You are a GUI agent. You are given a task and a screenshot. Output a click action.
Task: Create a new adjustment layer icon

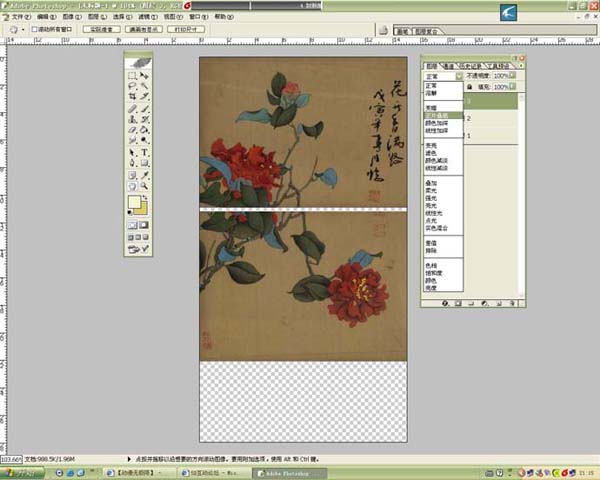pyautogui.click(x=484, y=303)
